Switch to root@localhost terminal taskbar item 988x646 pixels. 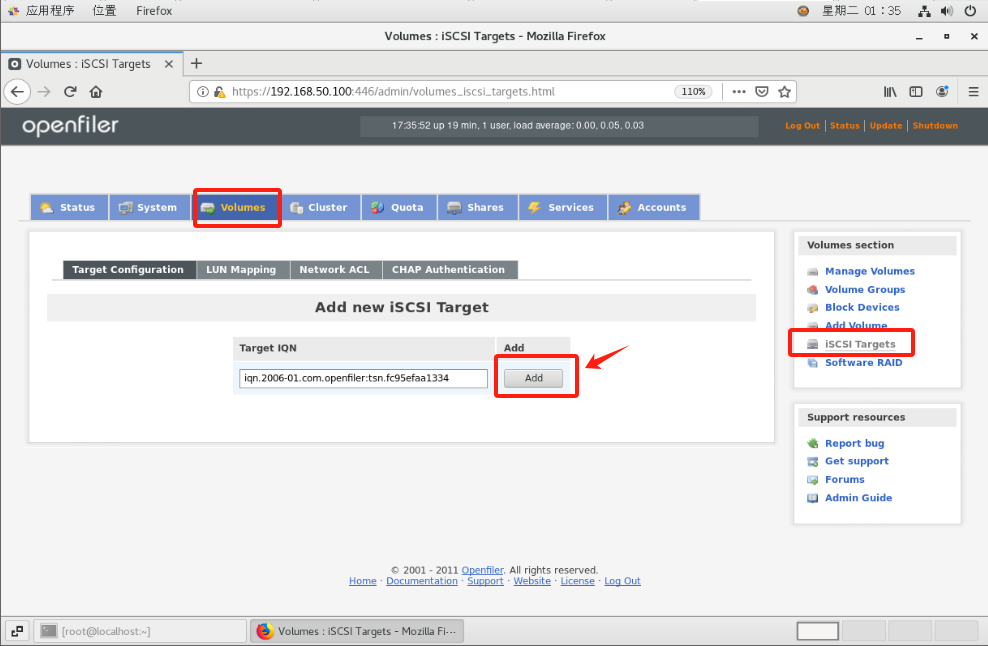coord(140,631)
